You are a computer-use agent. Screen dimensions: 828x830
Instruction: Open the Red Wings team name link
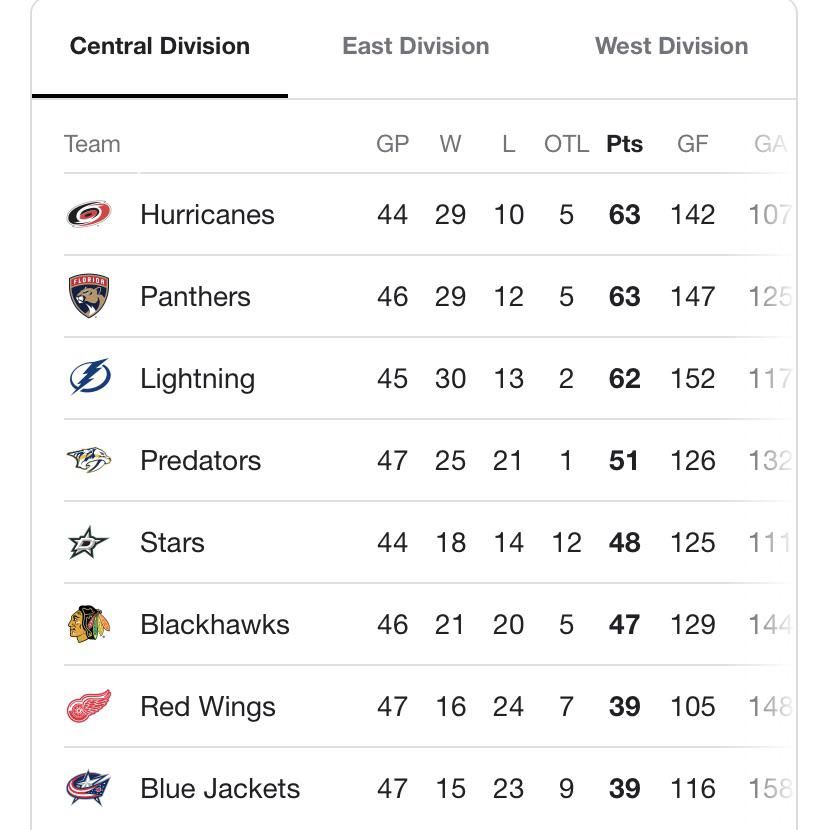pos(208,707)
